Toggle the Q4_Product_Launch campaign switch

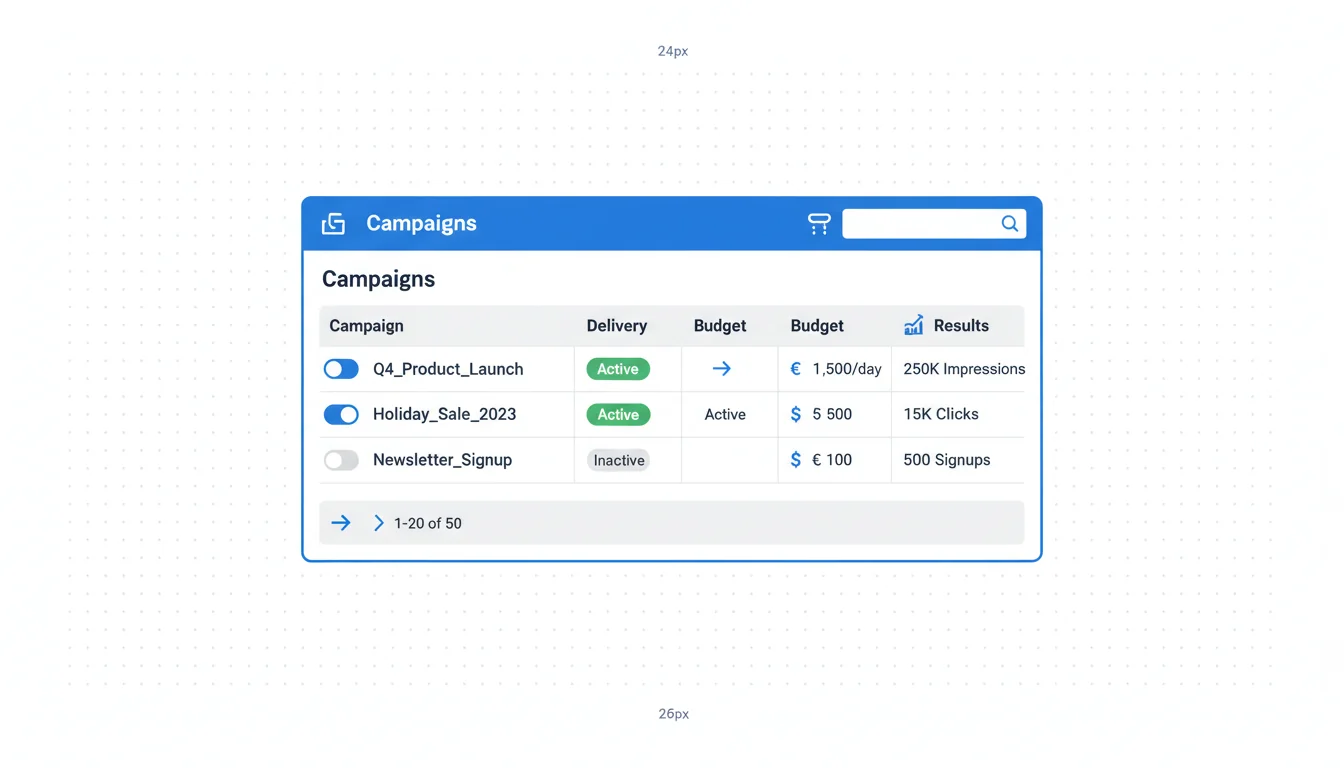pyautogui.click(x=341, y=369)
